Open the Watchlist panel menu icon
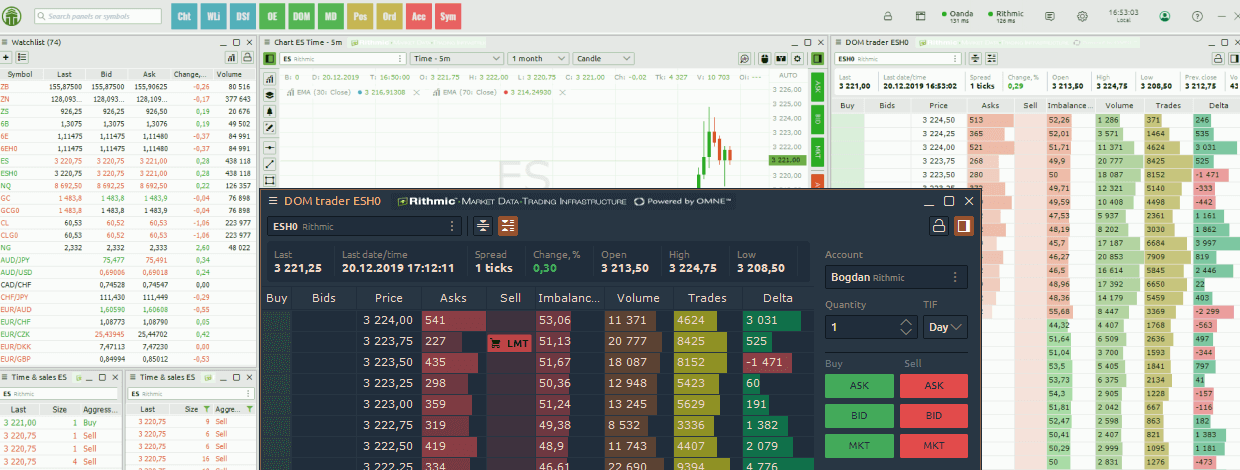1240x470 pixels. pyautogui.click(x=5, y=43)
